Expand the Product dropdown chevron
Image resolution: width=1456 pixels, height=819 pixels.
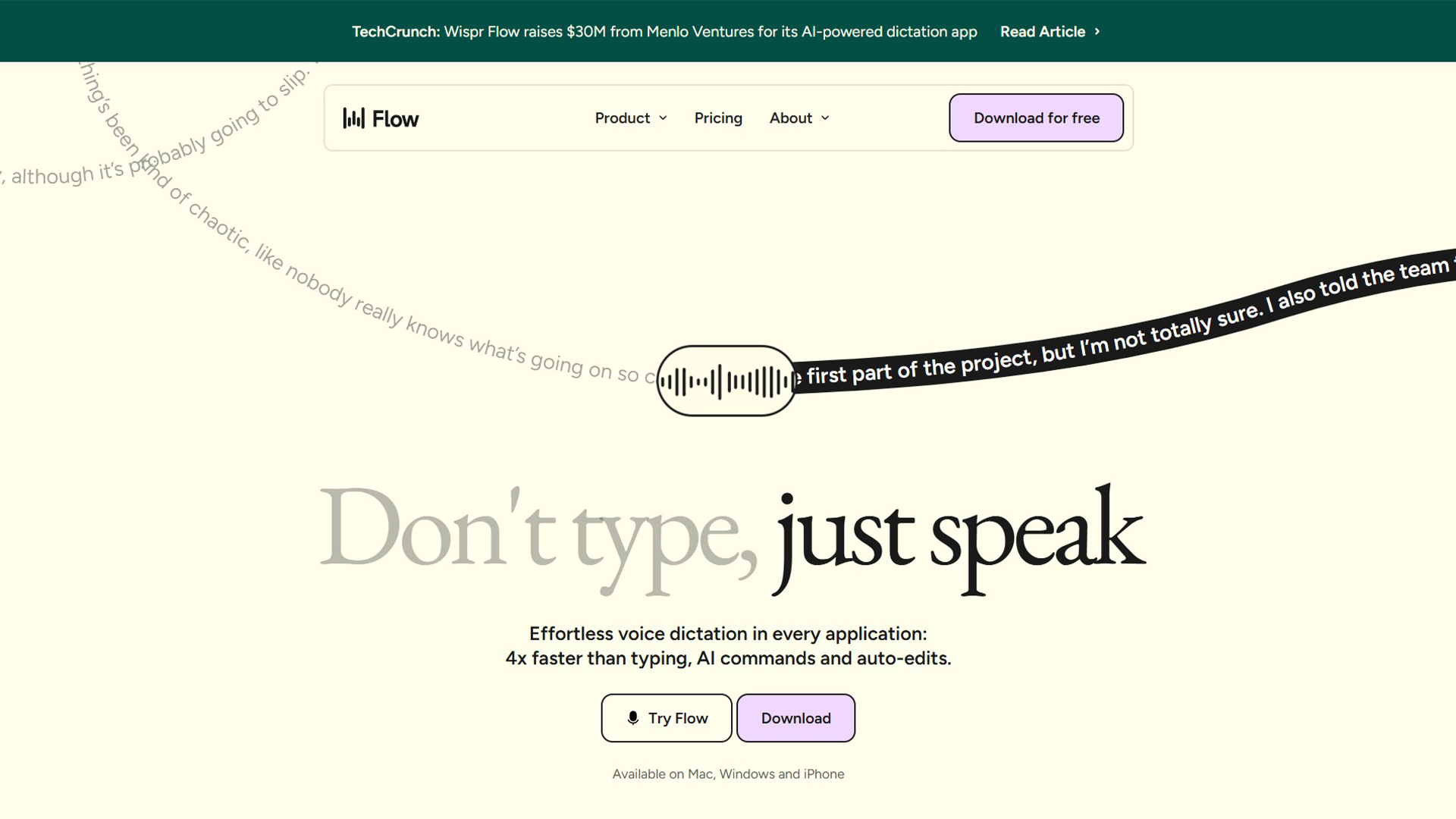point(663,118)
